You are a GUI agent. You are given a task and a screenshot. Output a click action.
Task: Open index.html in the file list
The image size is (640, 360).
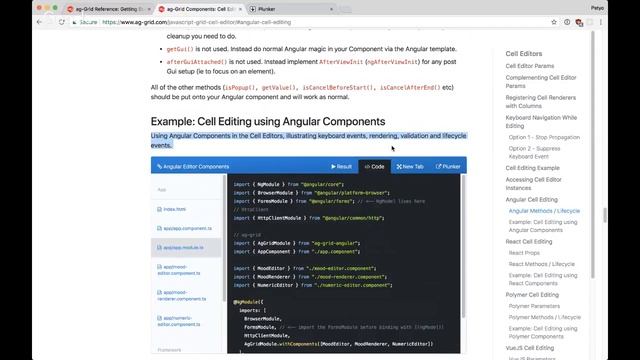174,209
